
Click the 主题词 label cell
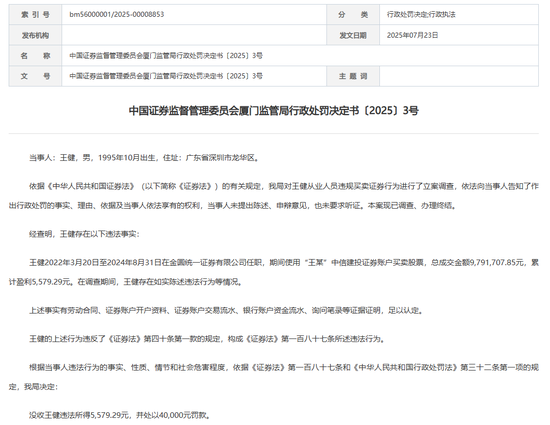point(353,76)
